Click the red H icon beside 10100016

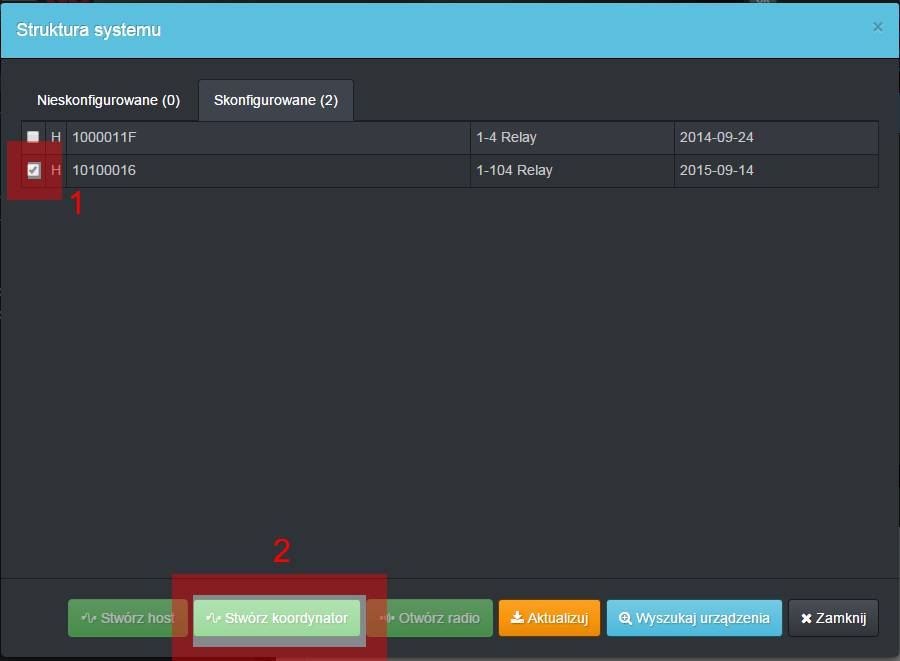click(x=56, y=170)
